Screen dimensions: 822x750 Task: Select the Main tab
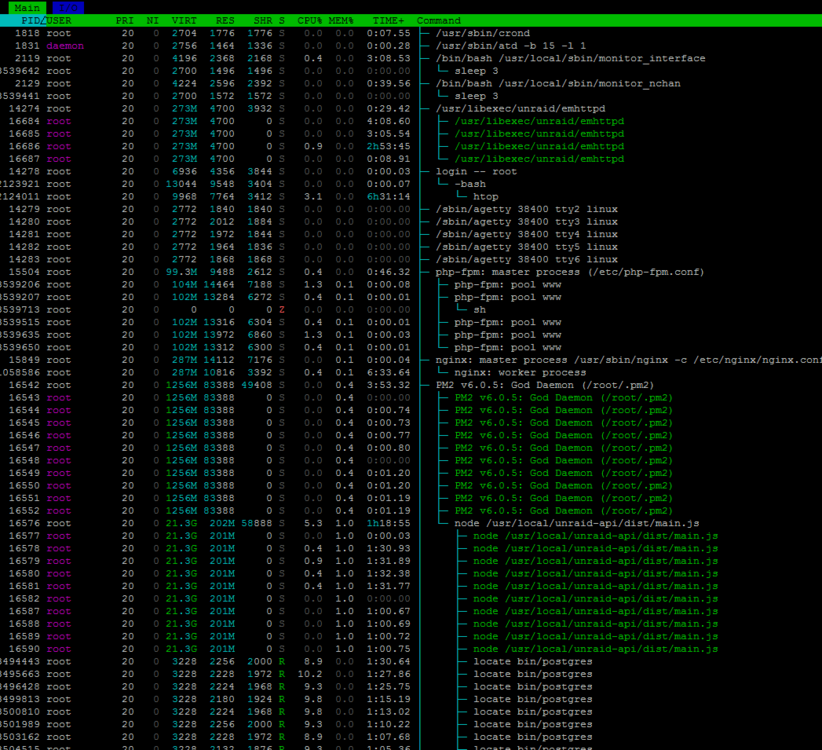[27, 7]
